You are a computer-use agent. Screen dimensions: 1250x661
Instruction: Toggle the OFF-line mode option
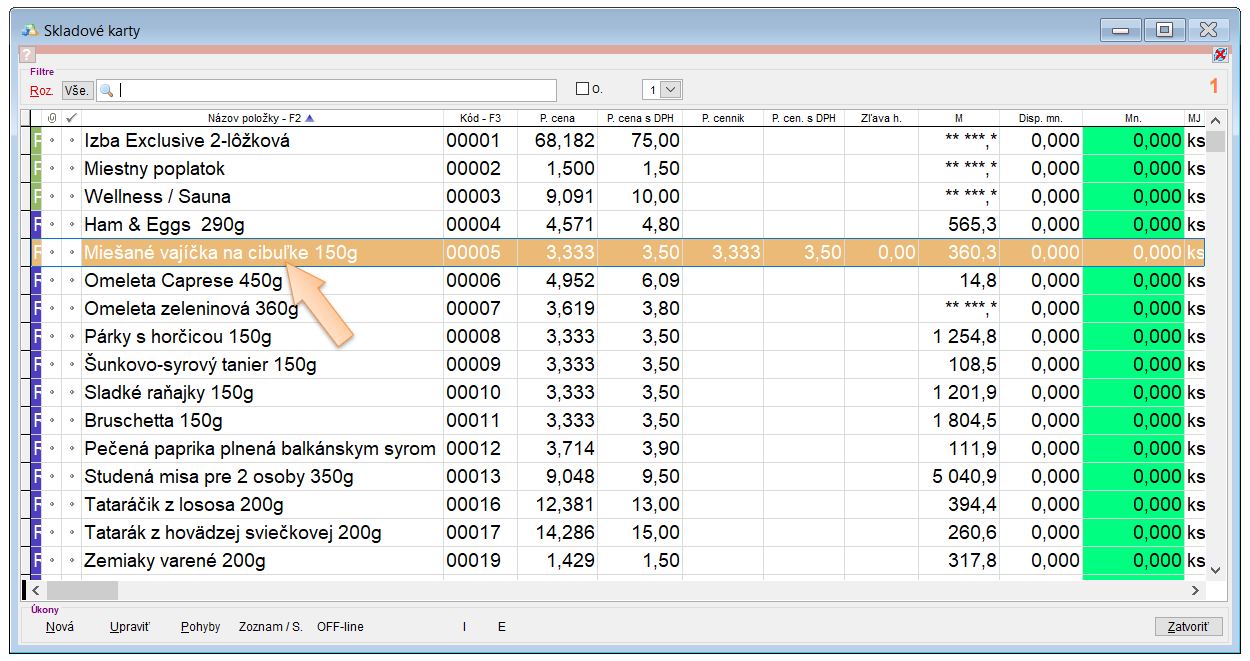point(340,627)
